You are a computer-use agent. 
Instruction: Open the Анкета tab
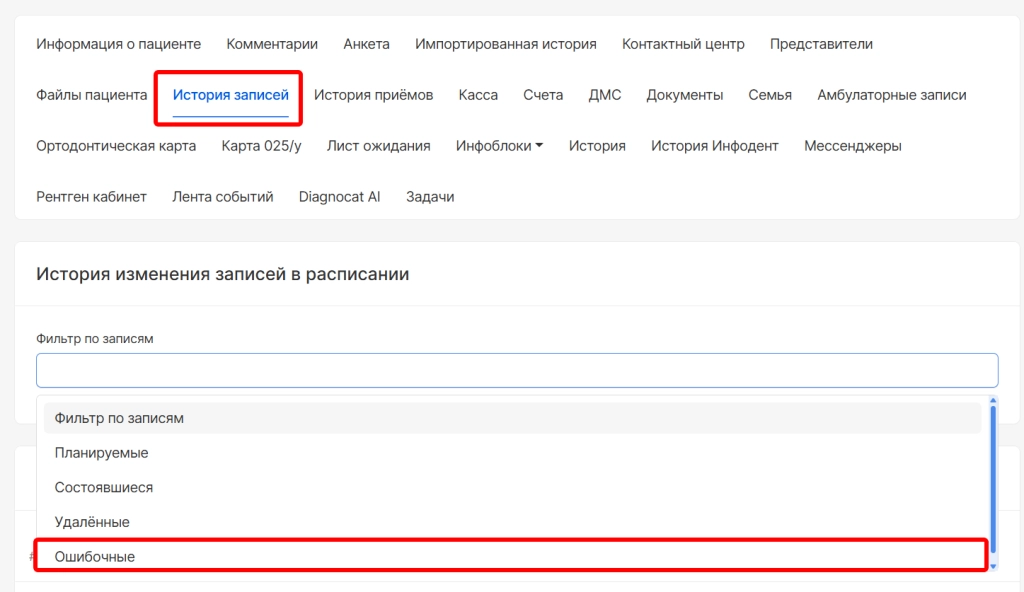(366, 44)
